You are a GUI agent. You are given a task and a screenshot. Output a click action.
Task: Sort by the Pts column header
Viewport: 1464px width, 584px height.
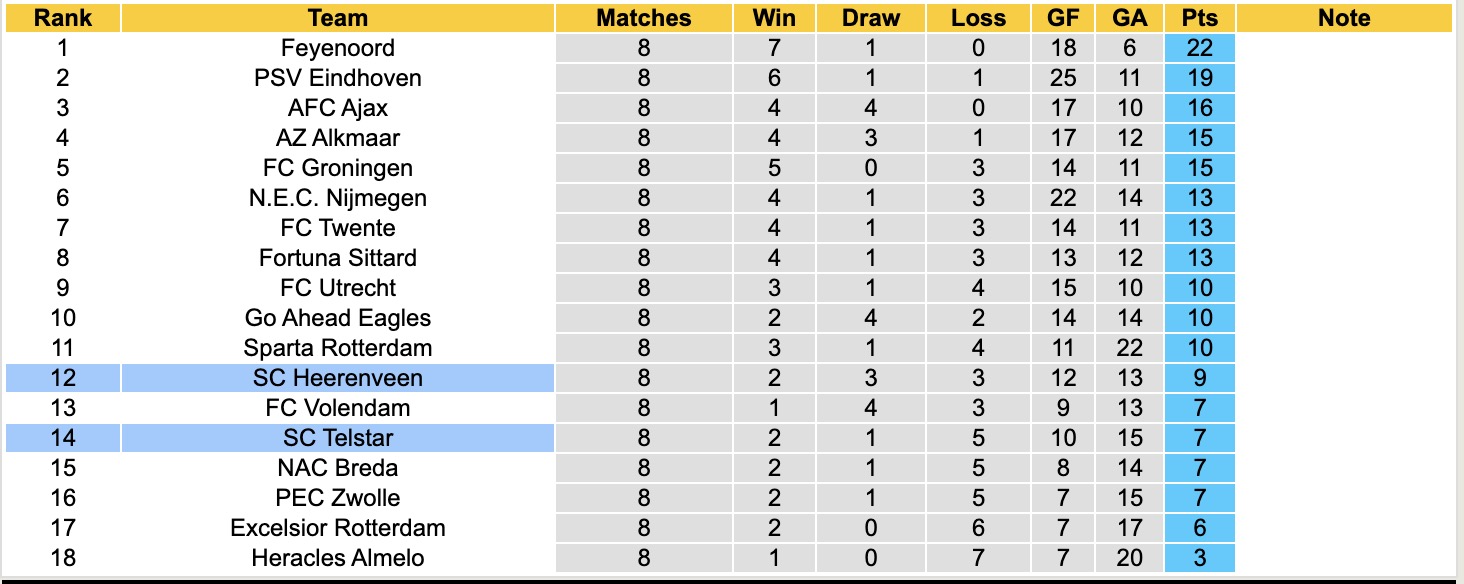click(x=1200, y=18)
